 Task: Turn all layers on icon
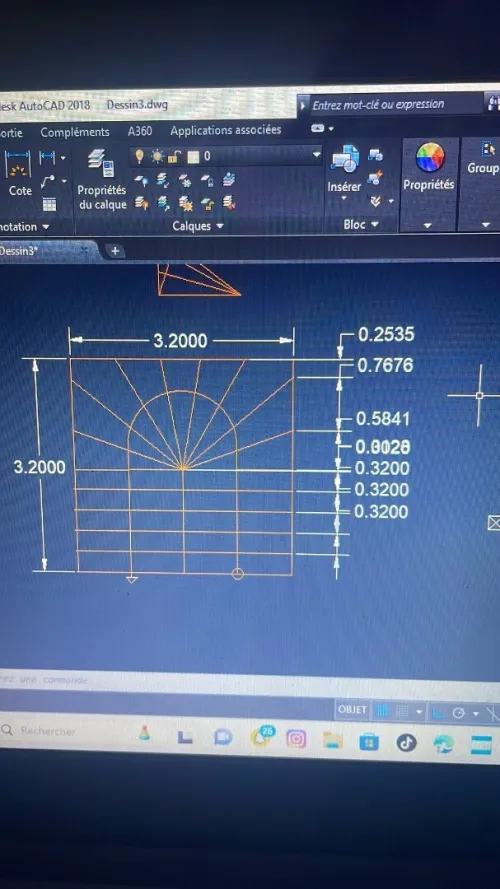(x=141, y=203)
